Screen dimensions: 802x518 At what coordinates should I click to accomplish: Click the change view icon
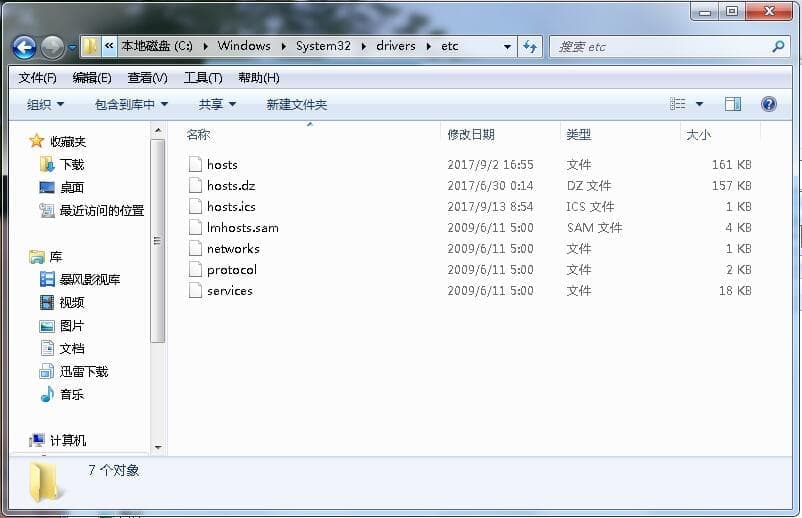678,104
